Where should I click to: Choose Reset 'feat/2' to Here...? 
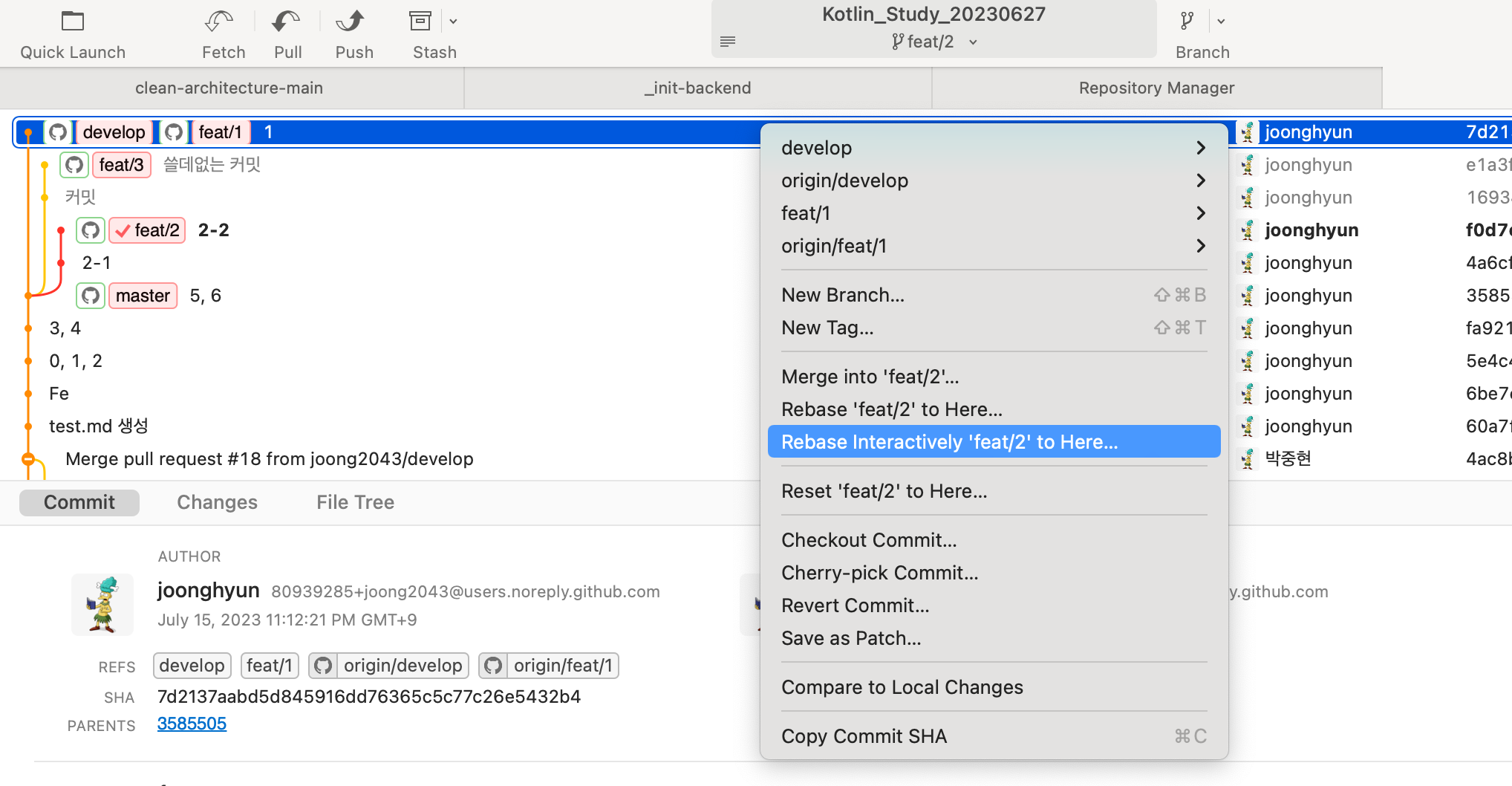[994, 491]
